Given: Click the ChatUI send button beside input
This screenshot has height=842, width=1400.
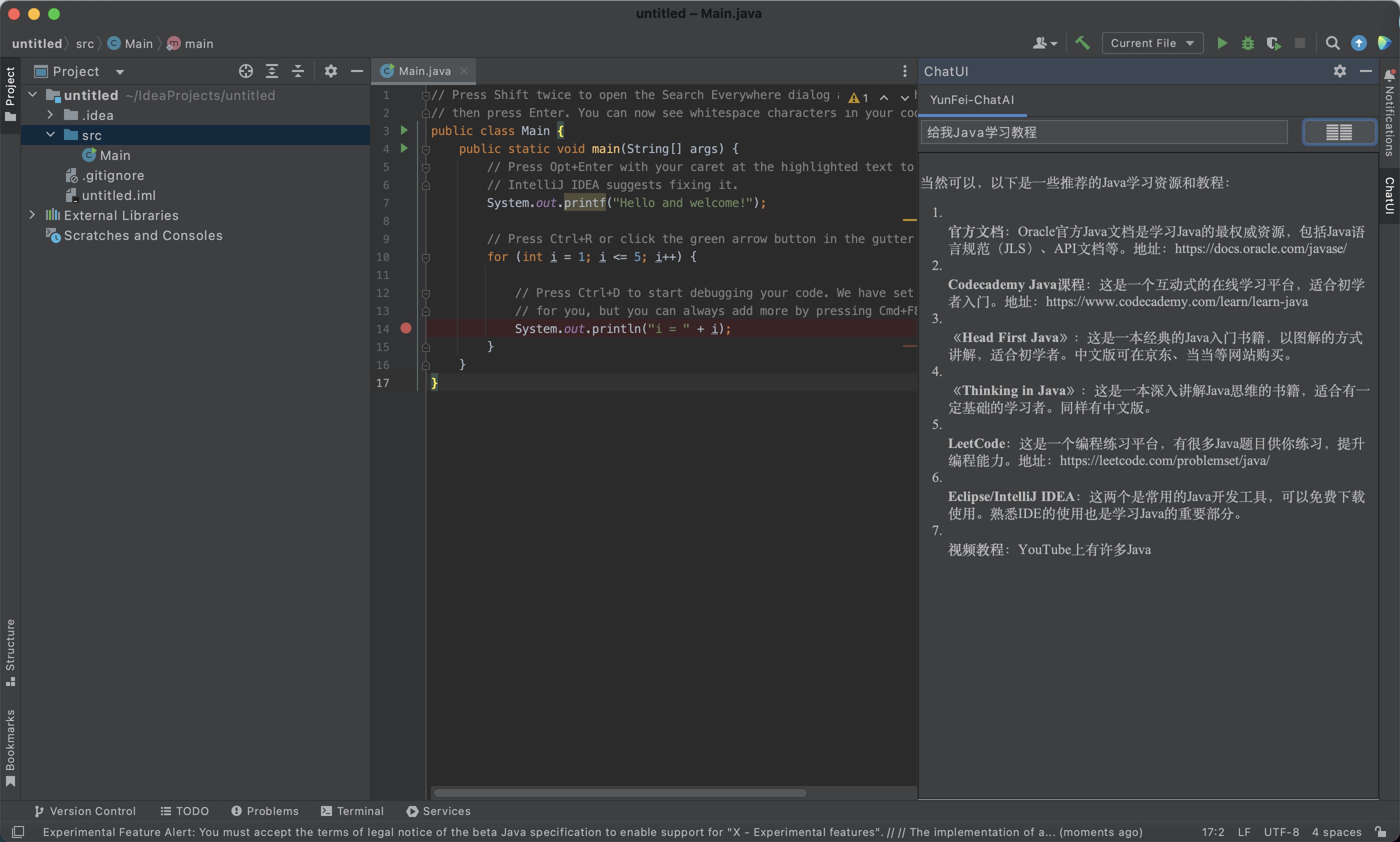Looking at the screenshot, I should (x=1338, y=132).
